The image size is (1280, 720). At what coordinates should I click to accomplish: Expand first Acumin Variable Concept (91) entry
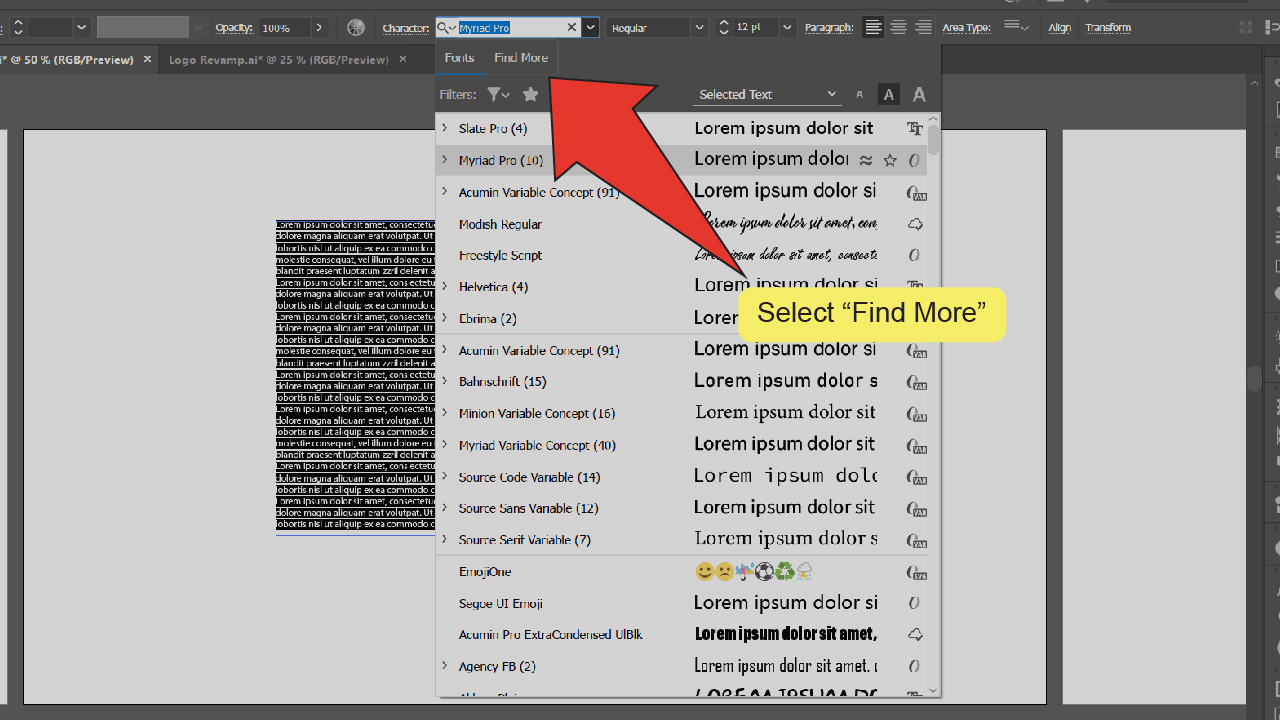tap(445, 192)
